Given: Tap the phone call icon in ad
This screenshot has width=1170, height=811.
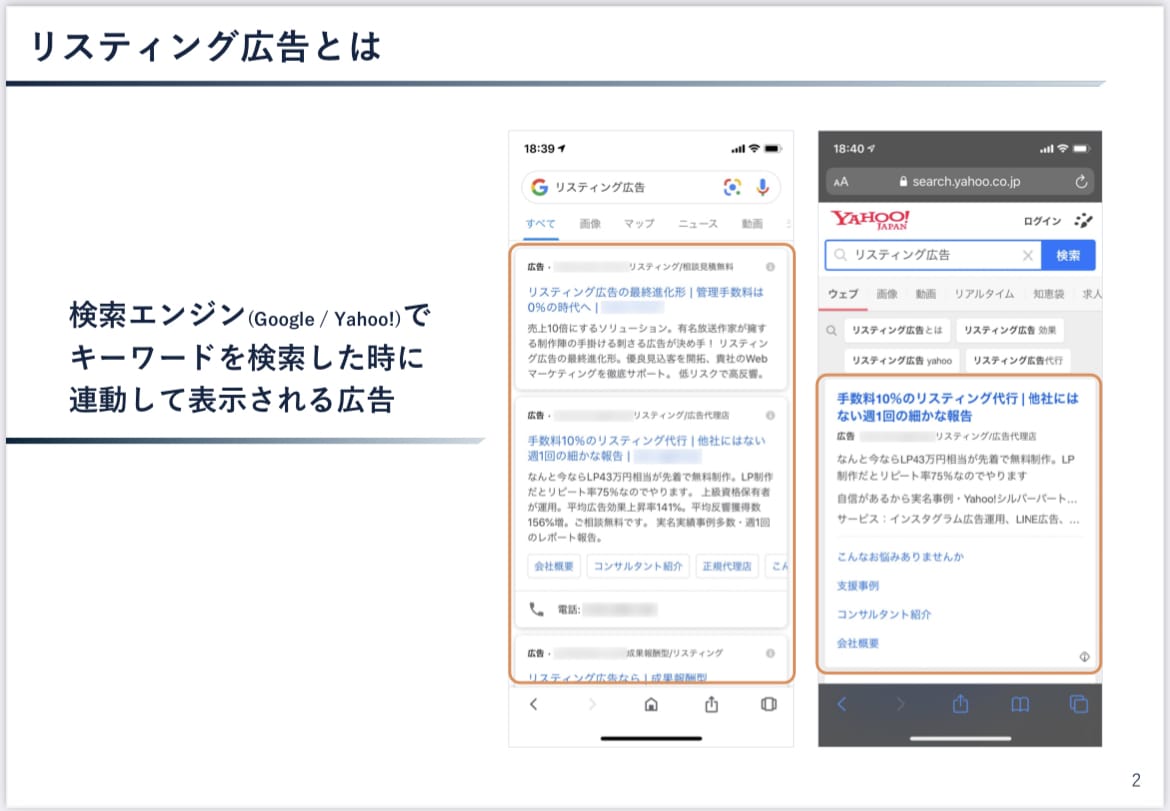Looking at the screenshot, I should (536, 609).
